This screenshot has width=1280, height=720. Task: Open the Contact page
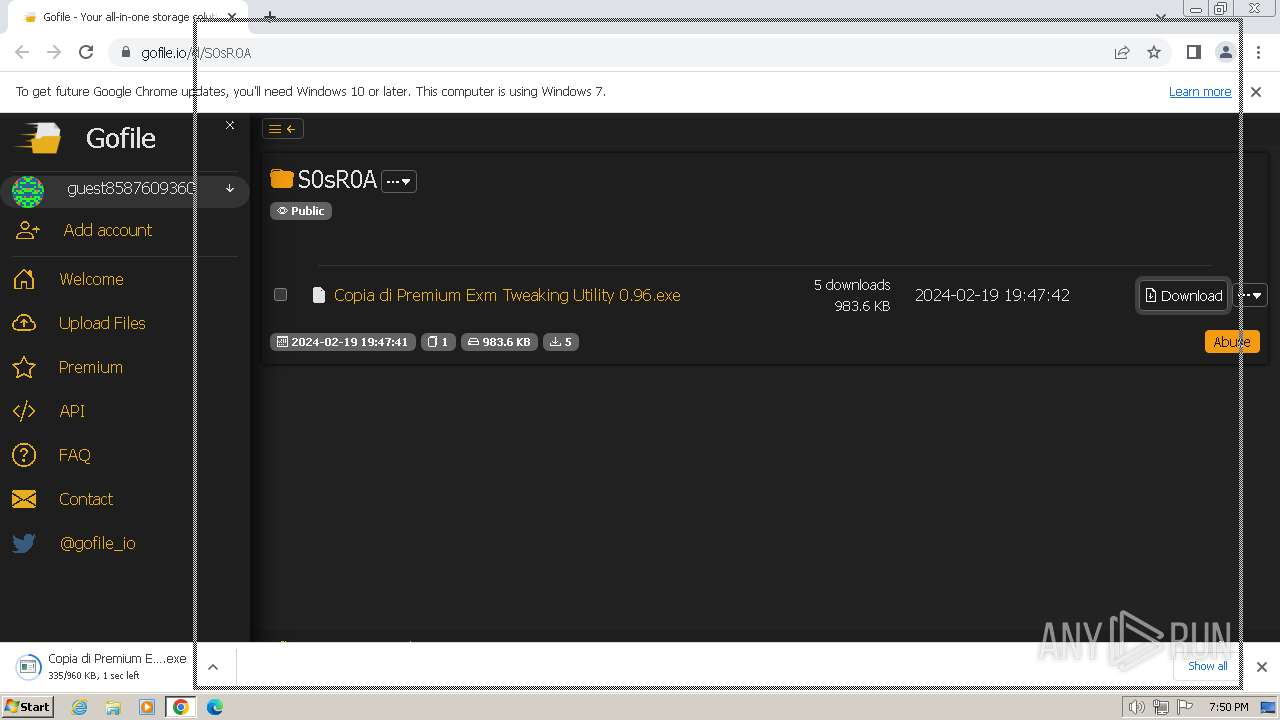tap(86, 499)
